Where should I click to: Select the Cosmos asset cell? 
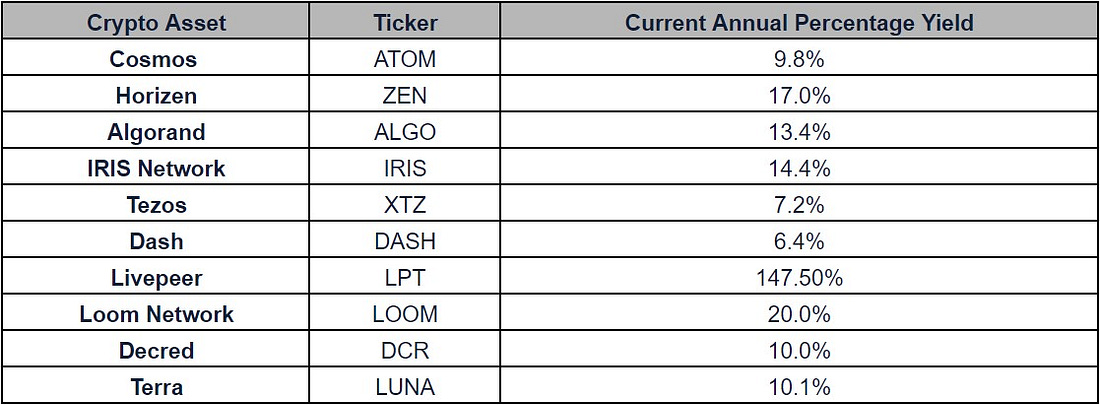[x=156, y=59]
